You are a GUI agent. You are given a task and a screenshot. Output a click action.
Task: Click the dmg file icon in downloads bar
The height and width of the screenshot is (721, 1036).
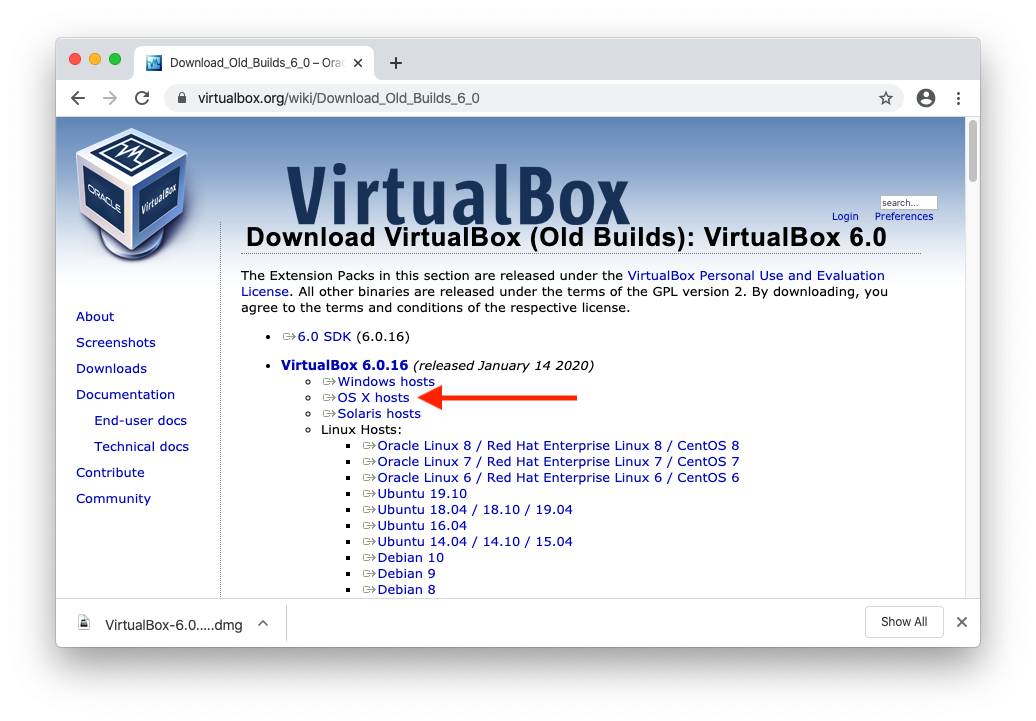coord(84,623)
